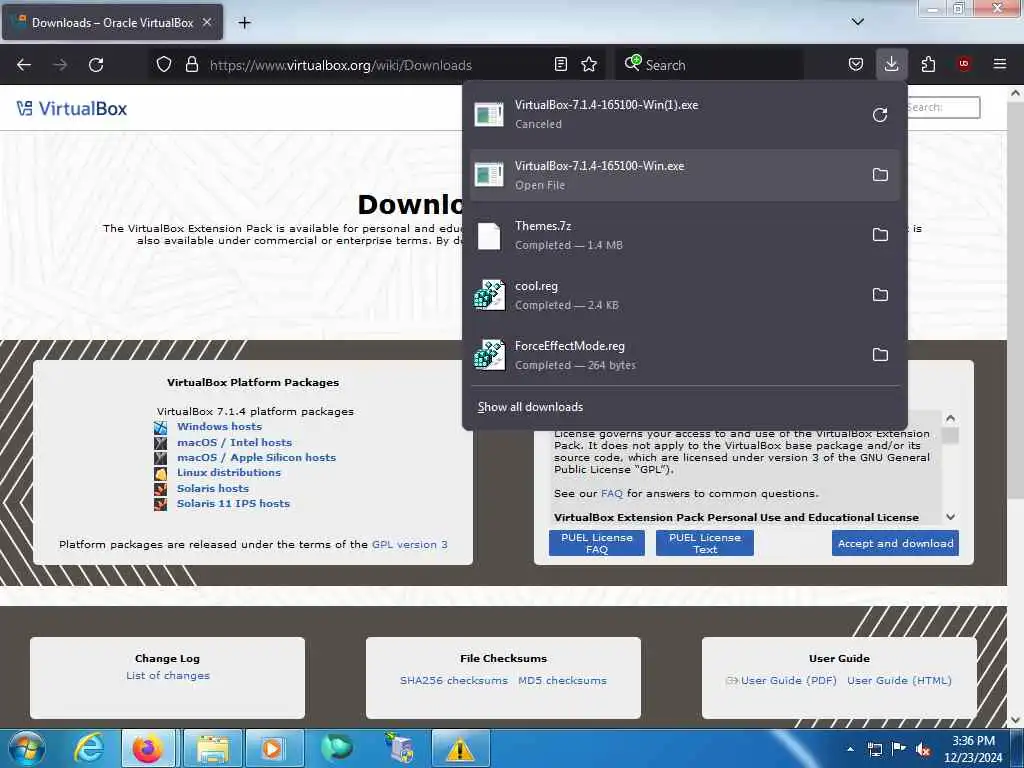Click the FAQ link in license text

click(611, 494)
